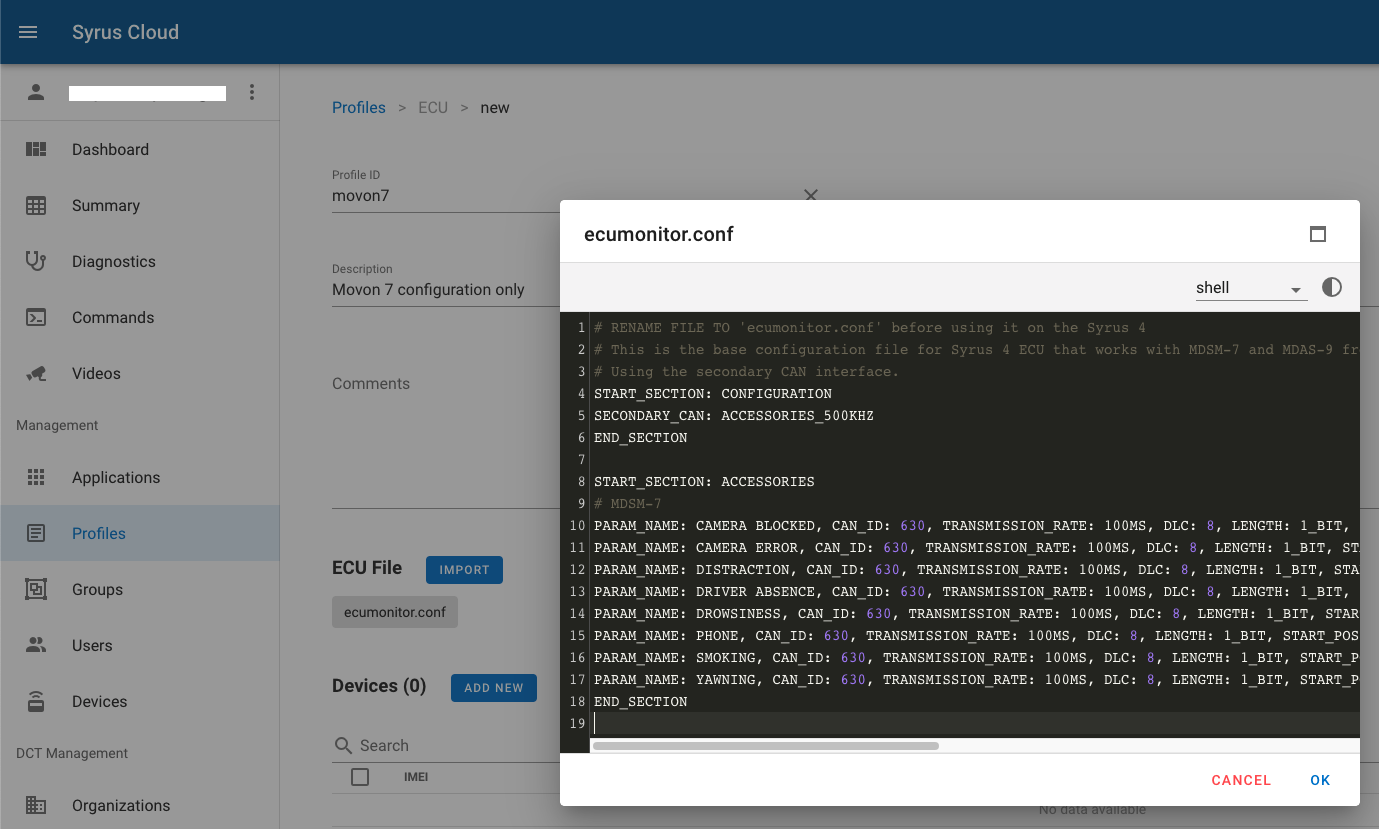This screenshot has height=829, width=1379.
Task: Click the ECU breadcrumb item
Action: pos(433,107)
